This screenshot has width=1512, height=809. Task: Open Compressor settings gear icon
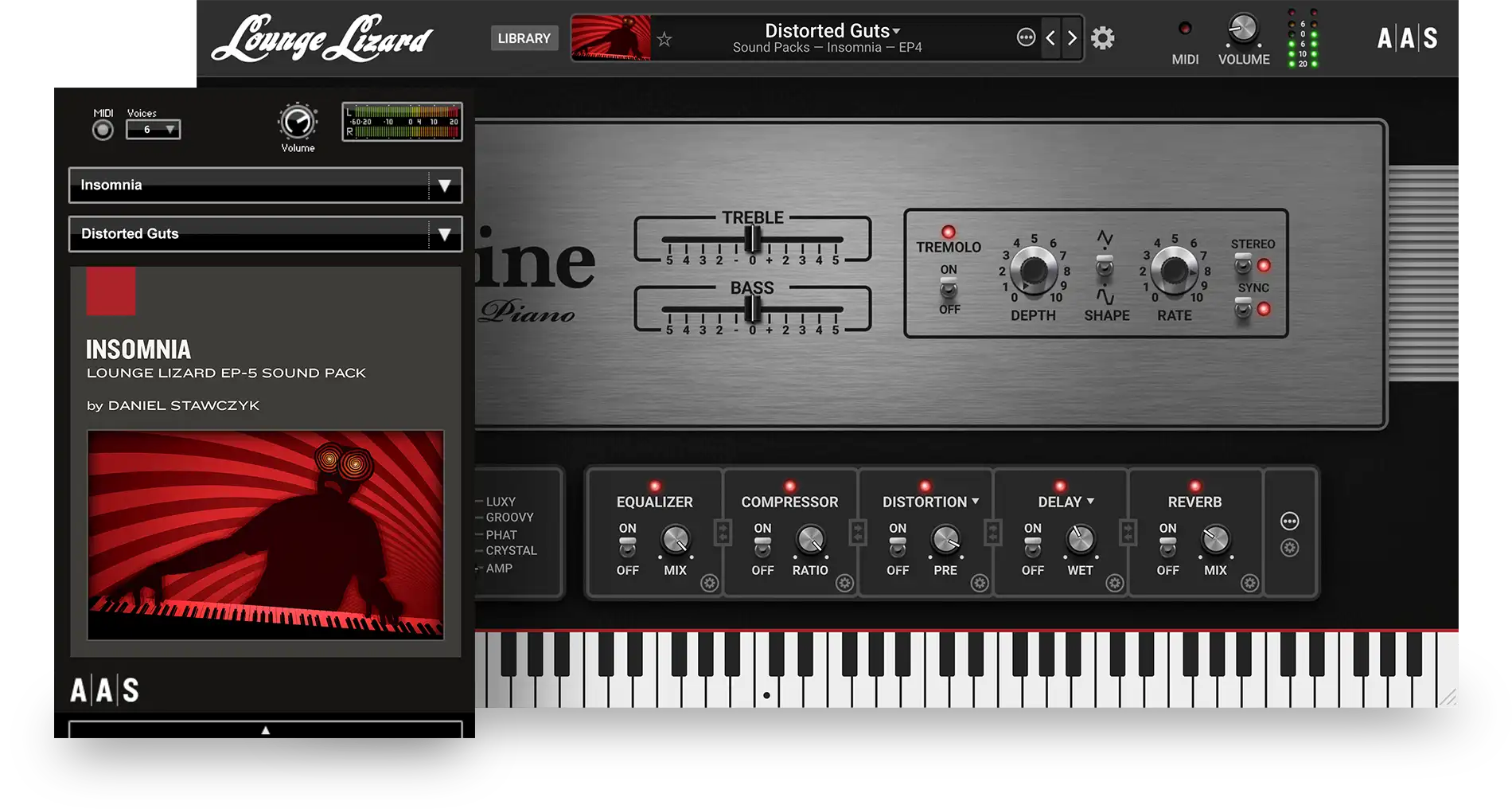click(x=844, y=584)
